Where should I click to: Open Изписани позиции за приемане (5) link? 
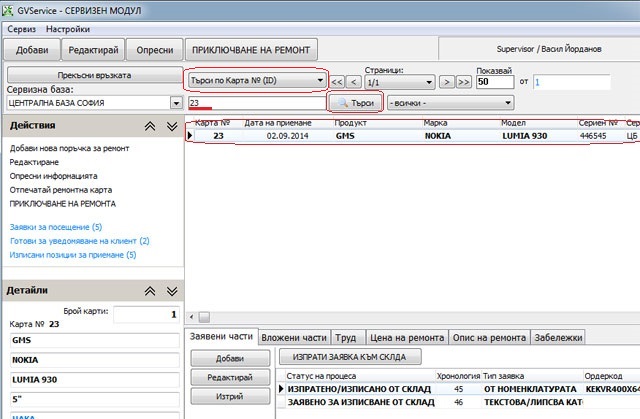73,255
